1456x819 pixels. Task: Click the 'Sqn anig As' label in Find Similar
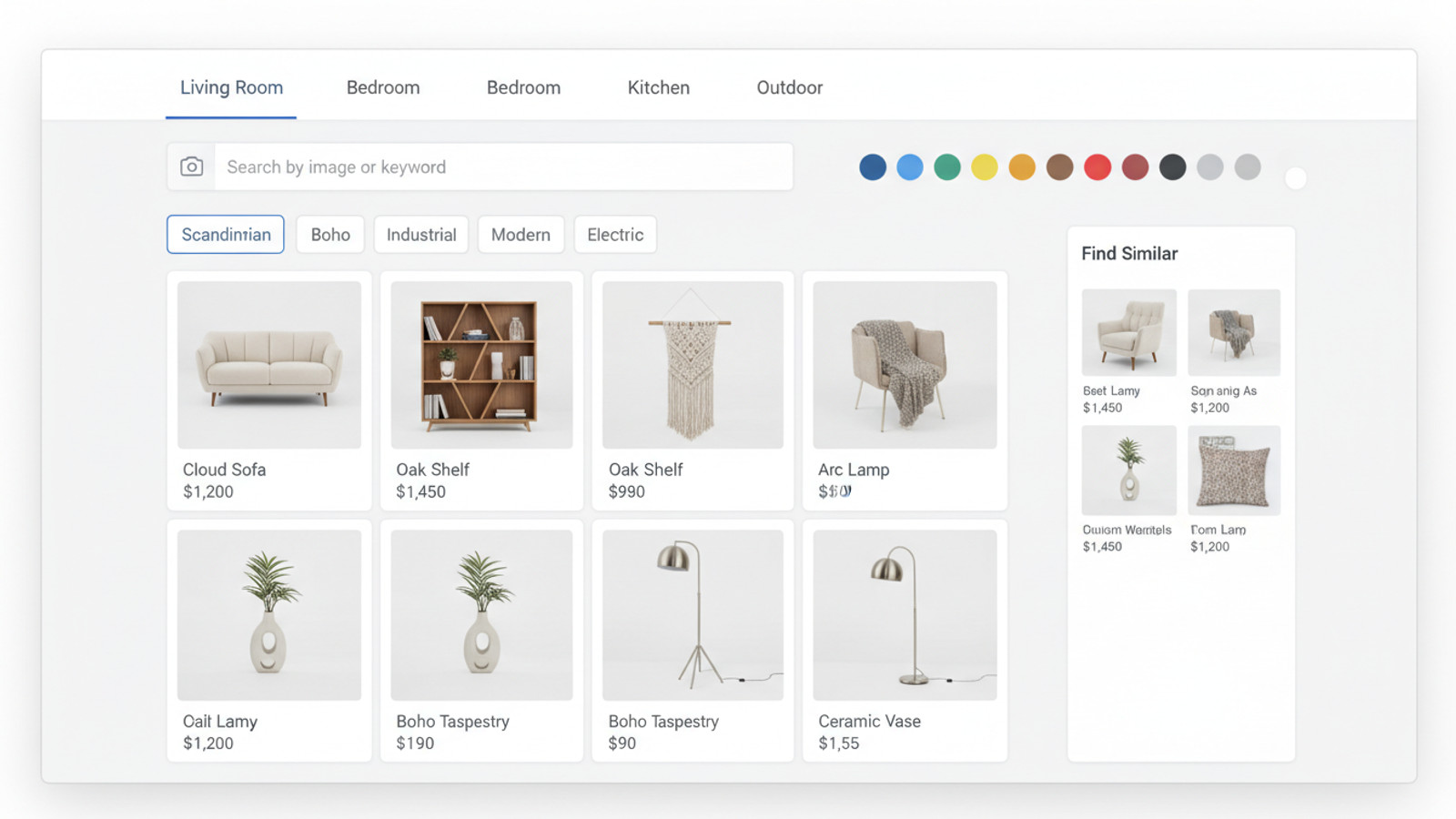pos(1223,390)
